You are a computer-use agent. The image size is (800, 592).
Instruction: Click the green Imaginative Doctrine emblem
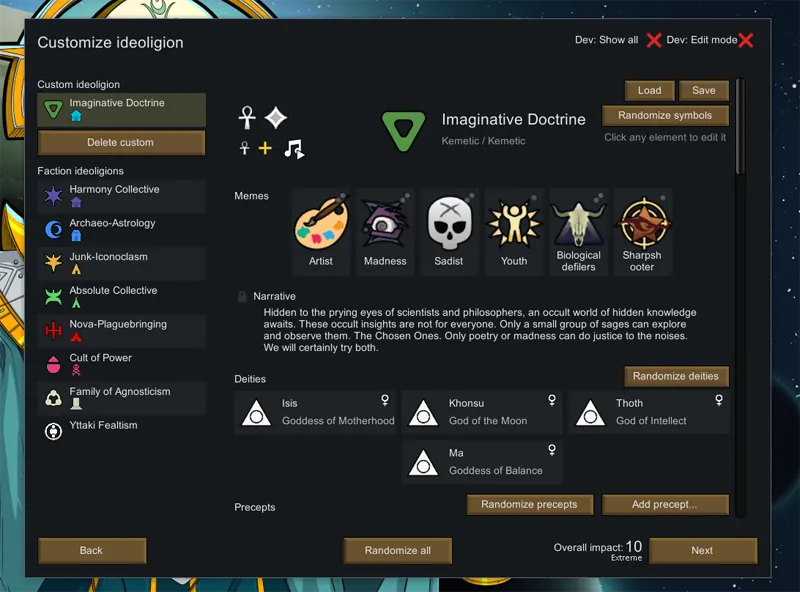pos(403,130)
